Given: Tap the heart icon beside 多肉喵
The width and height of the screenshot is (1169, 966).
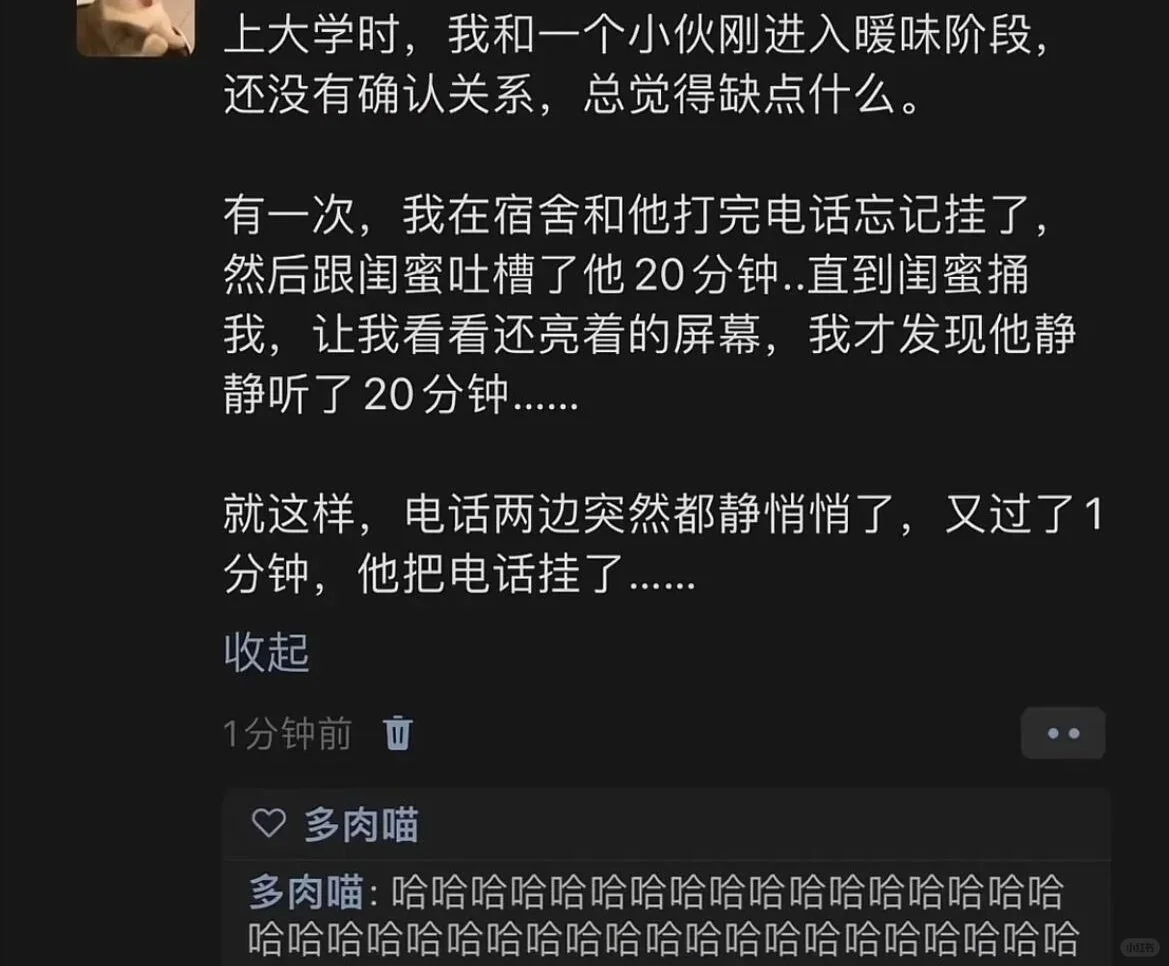Looking at the screenshot, I should pos(269,824).
